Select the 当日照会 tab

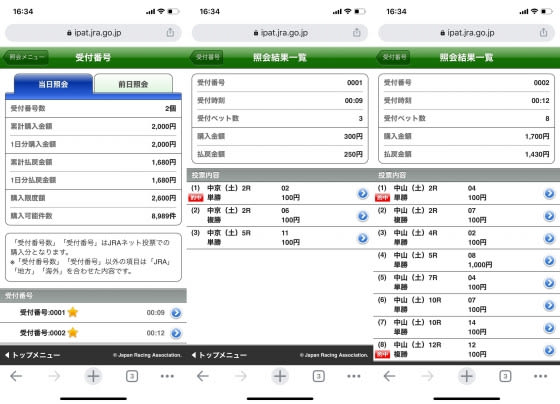tap(53, 84)
